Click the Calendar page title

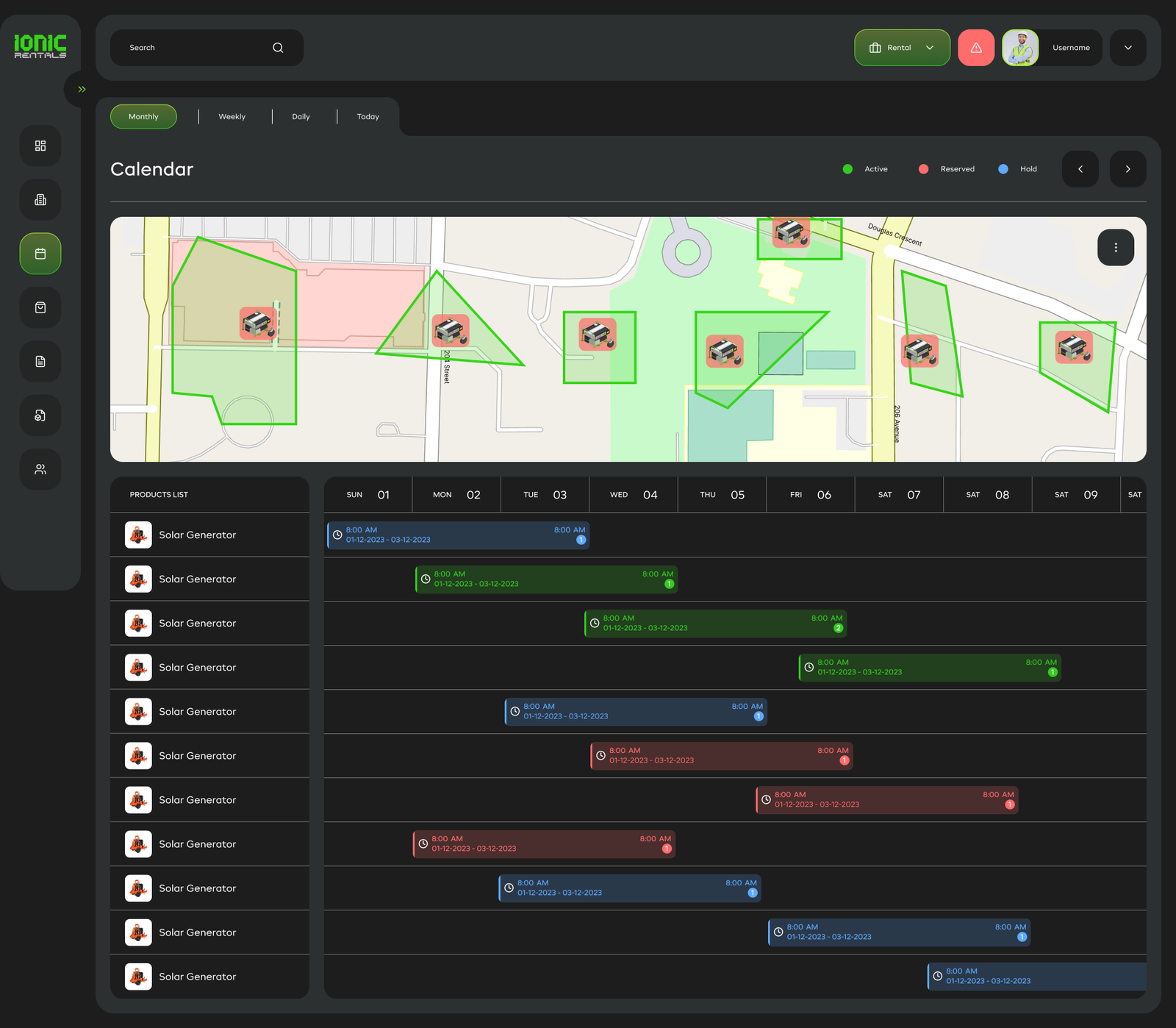click(152, 169)
